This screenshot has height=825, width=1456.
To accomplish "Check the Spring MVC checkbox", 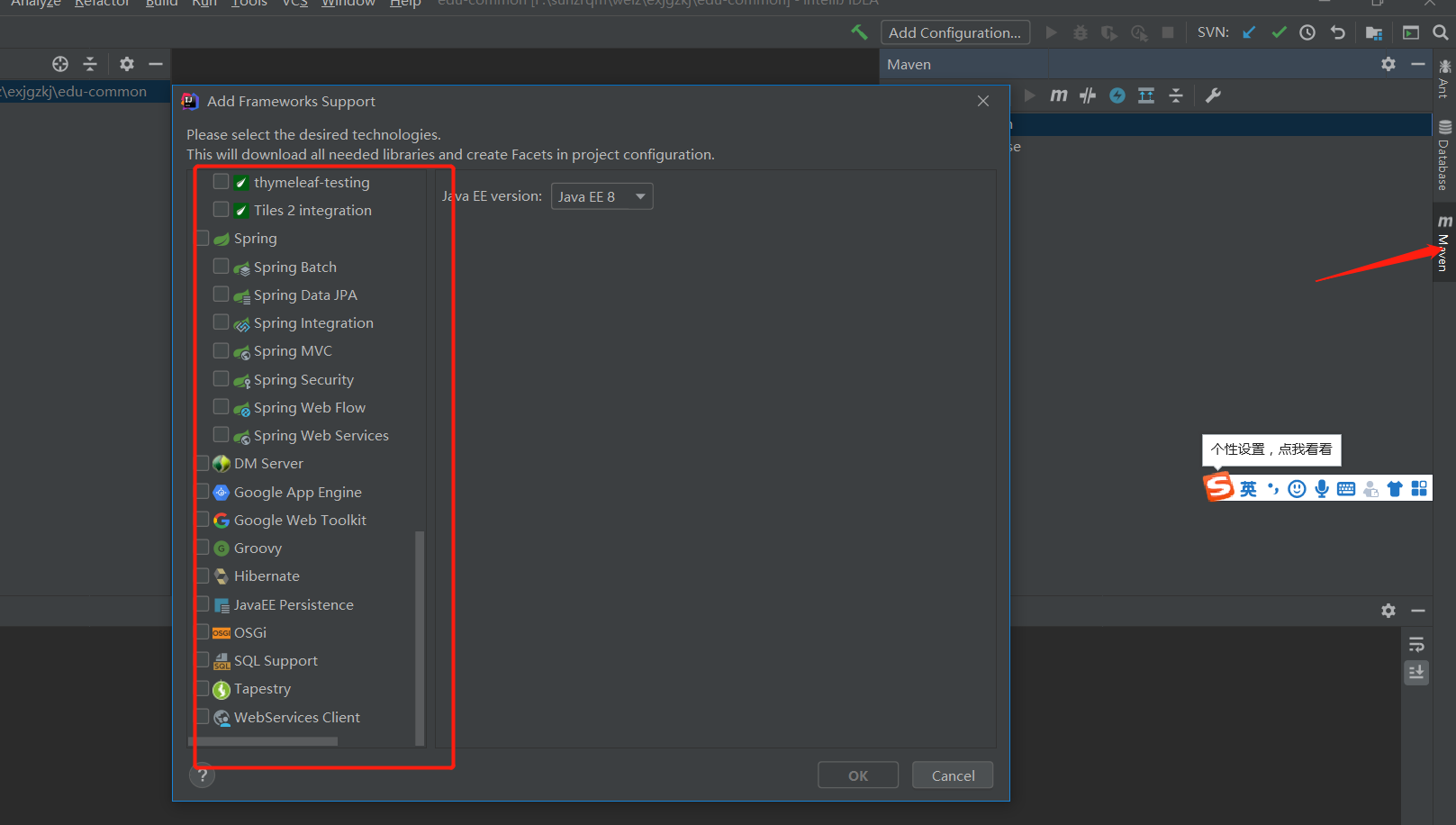I will pos(221,350).
